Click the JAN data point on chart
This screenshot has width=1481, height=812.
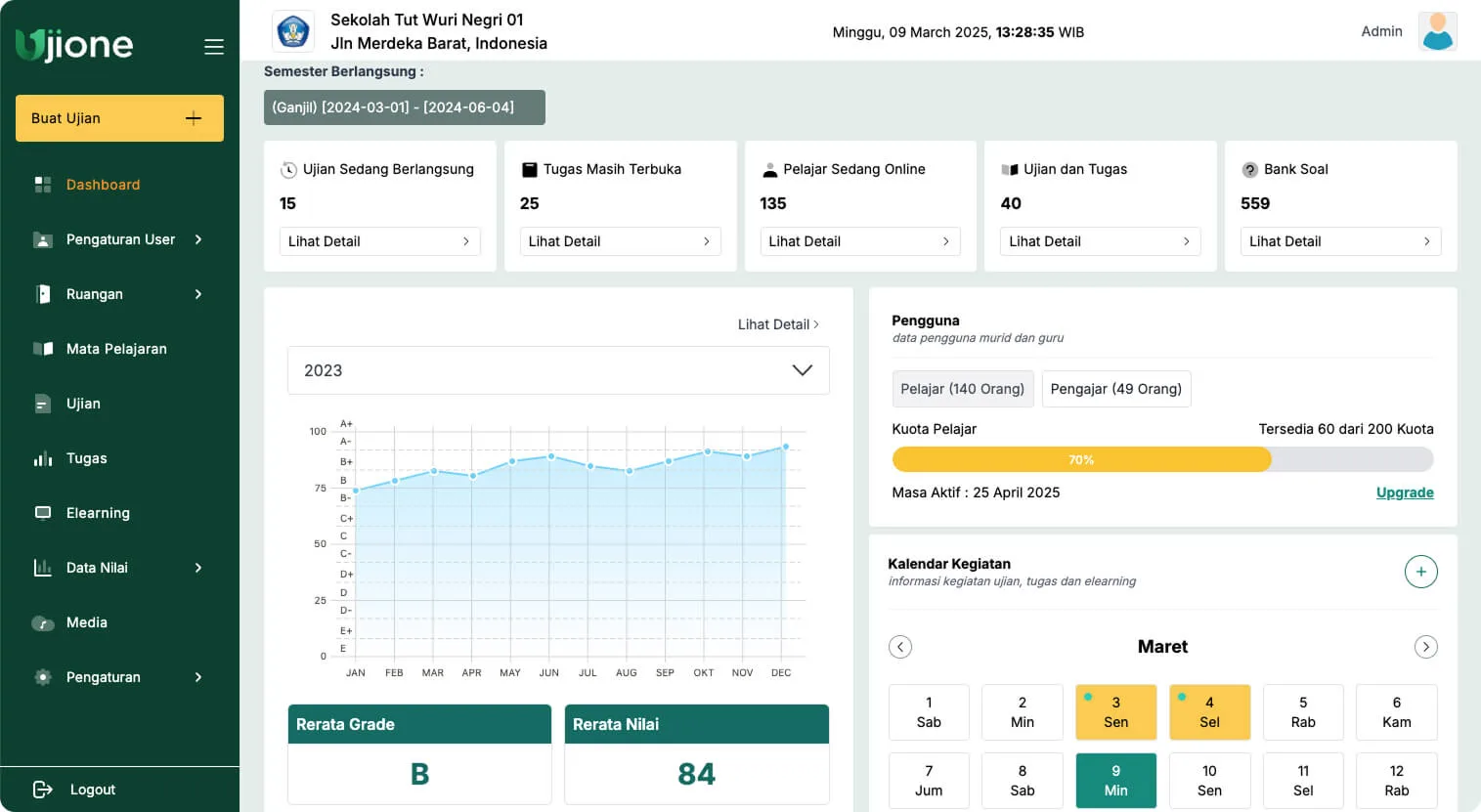[x=356, y=491]
